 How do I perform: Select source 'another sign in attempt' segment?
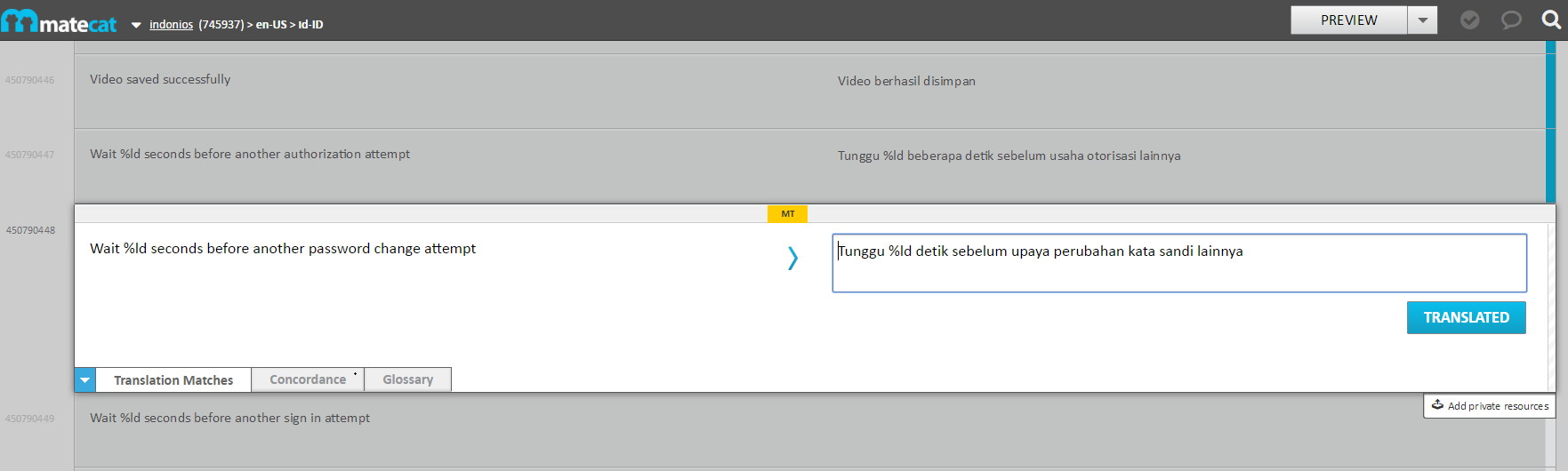(229, 418)
